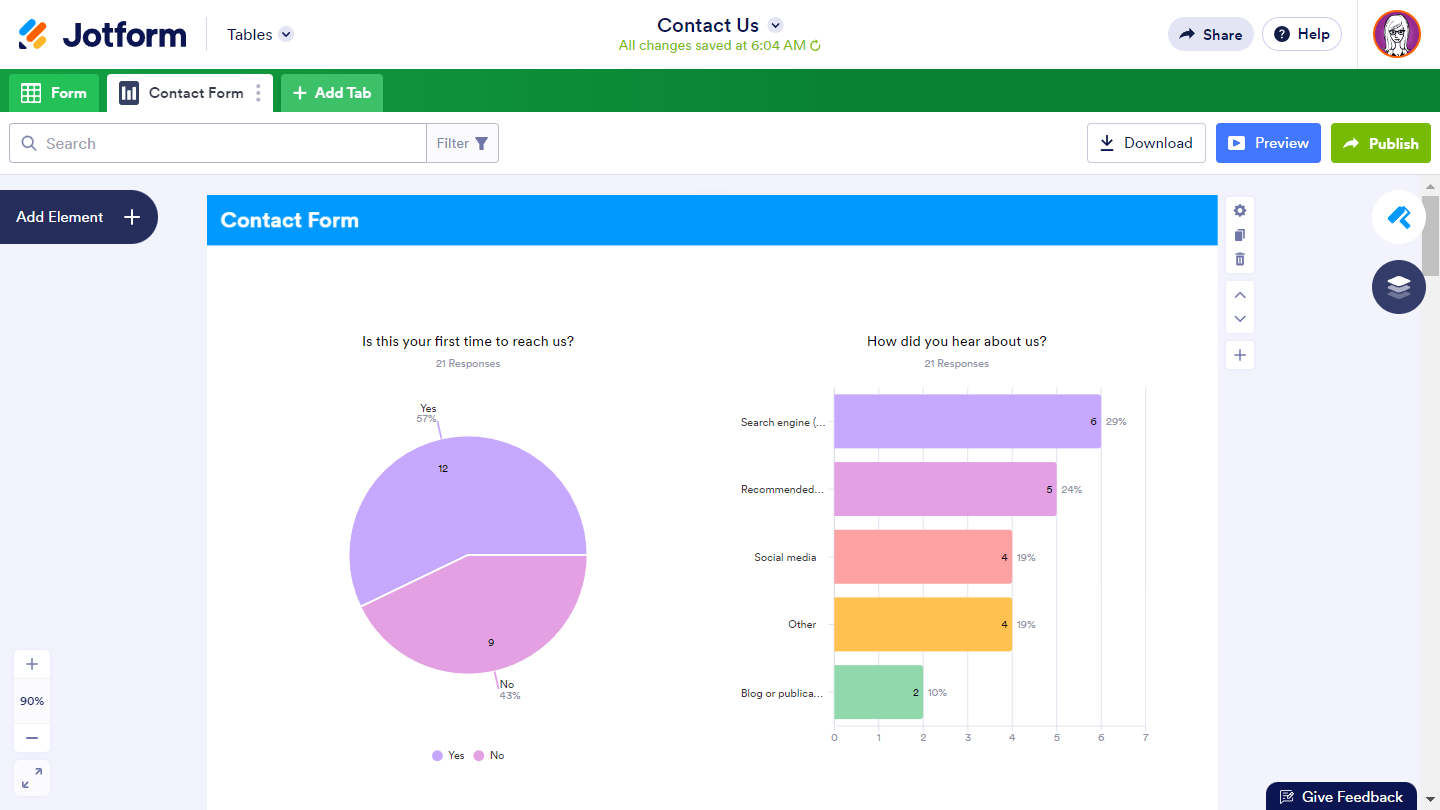The height and width of the screenshot is (810, 1440).
Task: Duplicate the element with the copy icon
Action: pyautogui.click(x=1240, y=235)
